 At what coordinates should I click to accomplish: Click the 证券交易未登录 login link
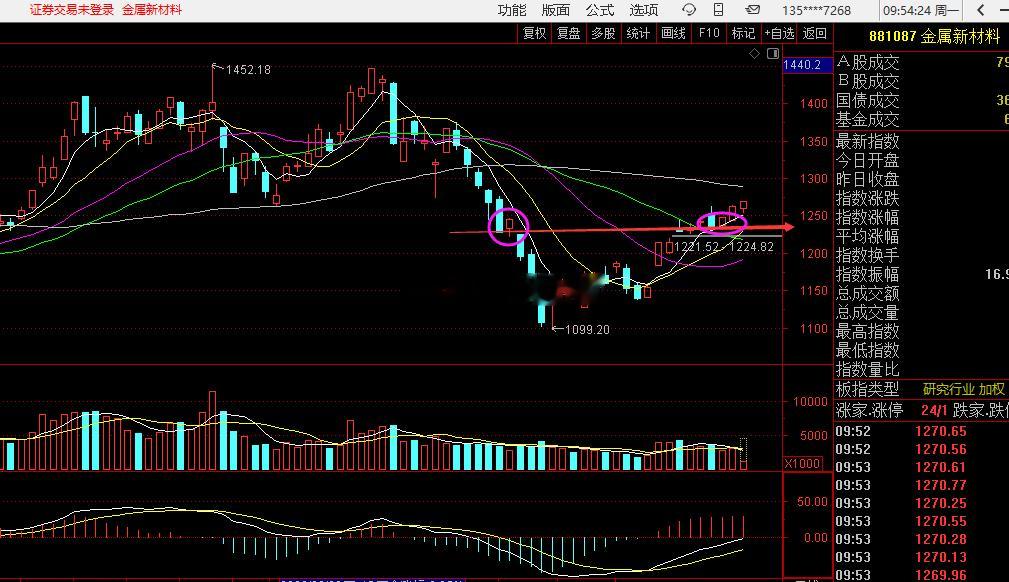71,10
